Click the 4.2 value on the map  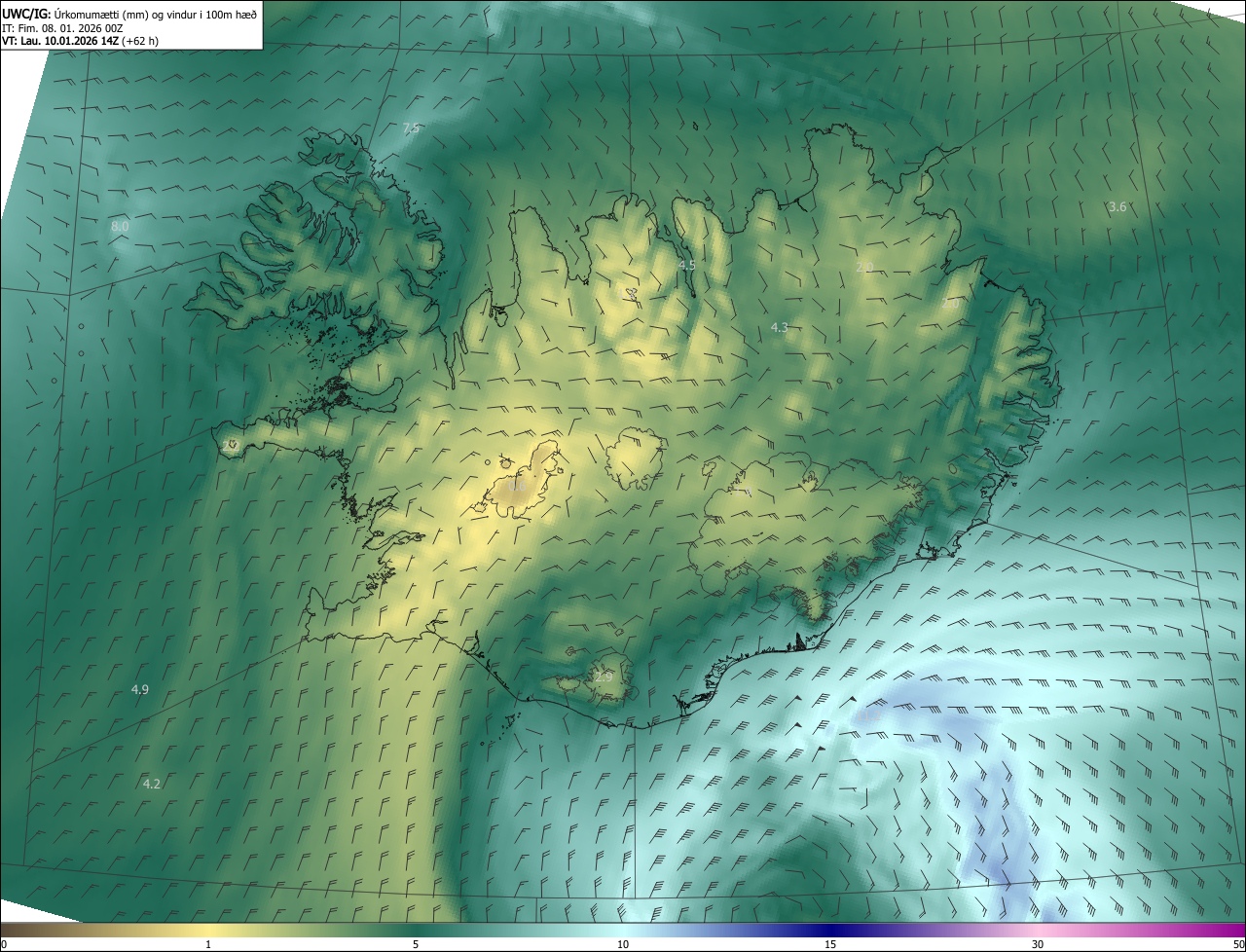tap(151, 784)
